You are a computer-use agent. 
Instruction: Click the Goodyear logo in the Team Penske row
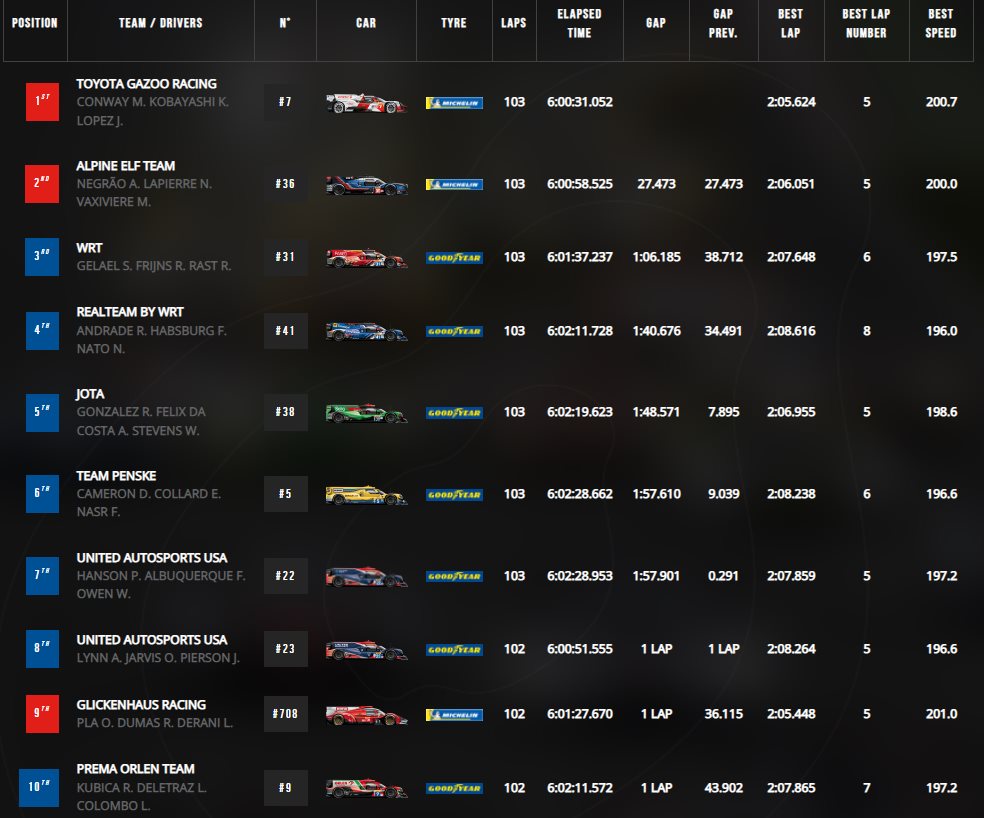[454, 495]
